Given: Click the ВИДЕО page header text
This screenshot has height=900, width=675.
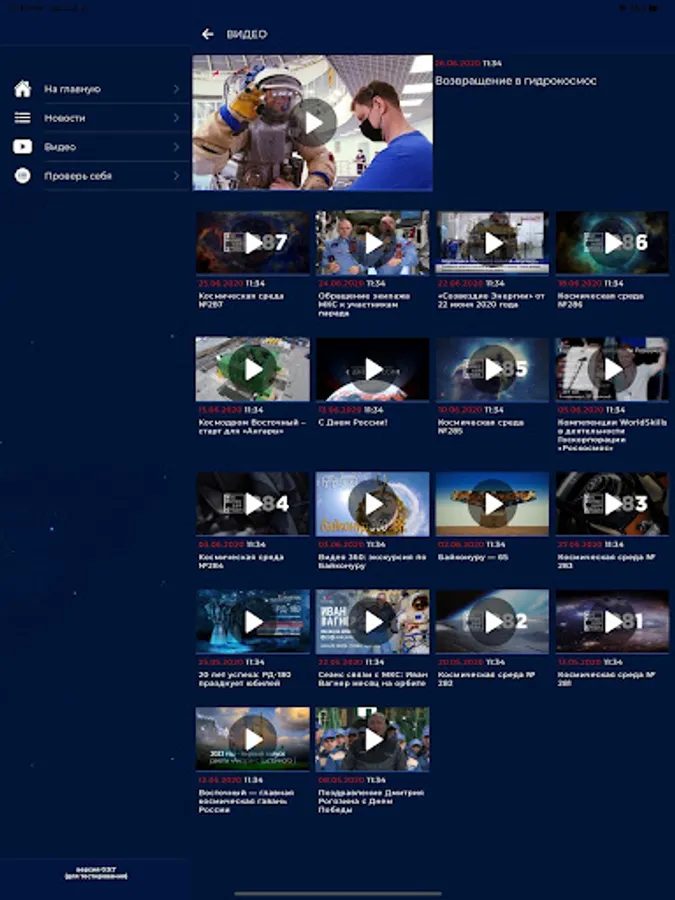Looking at the screenshot, I should (x=247, y=34).
